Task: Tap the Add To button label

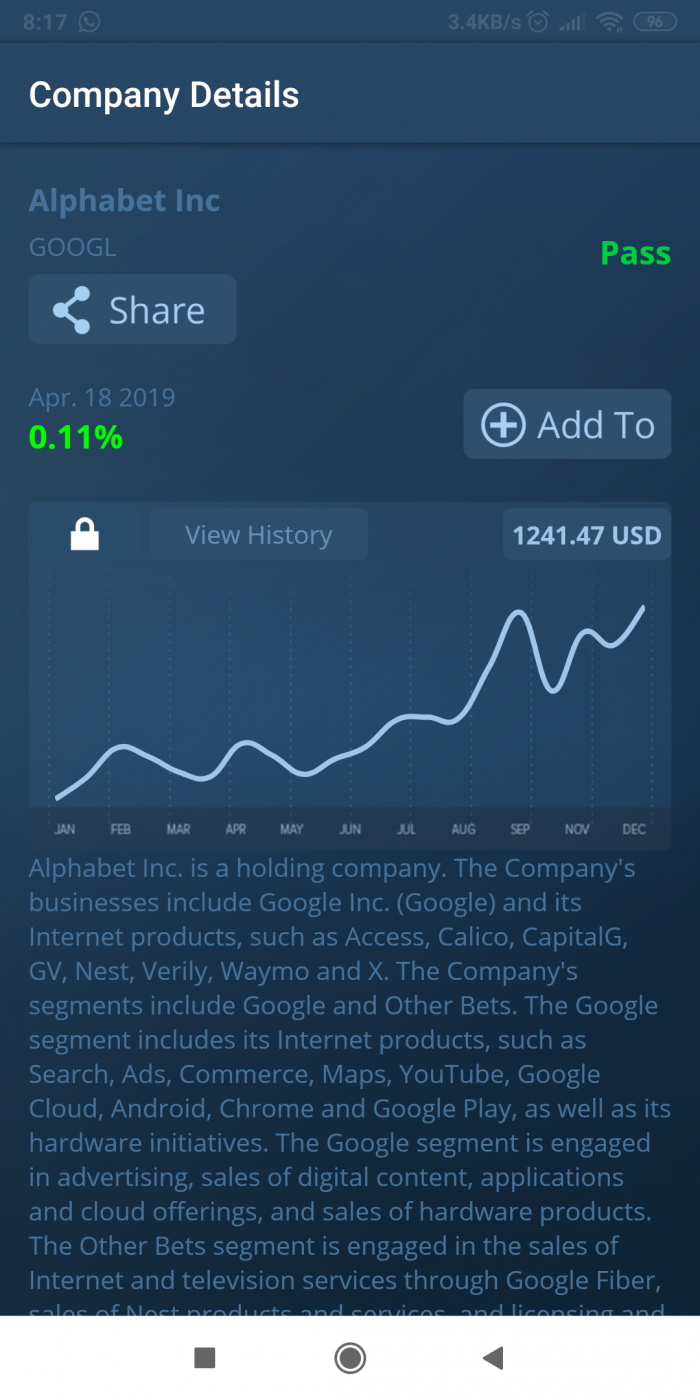Action: pyautogui.click(x=596, y=425)
